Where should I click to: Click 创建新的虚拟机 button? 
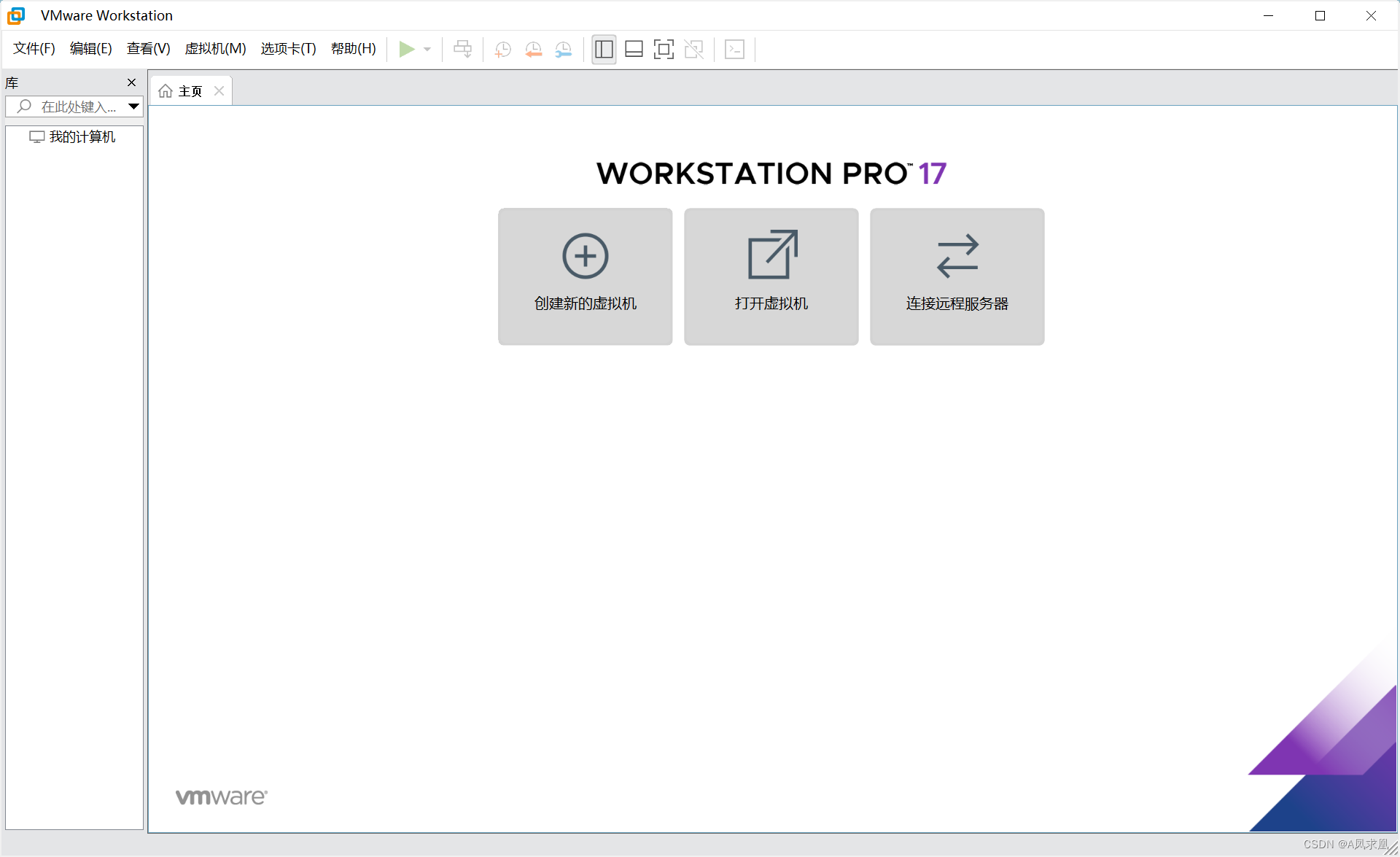[585, 276]
